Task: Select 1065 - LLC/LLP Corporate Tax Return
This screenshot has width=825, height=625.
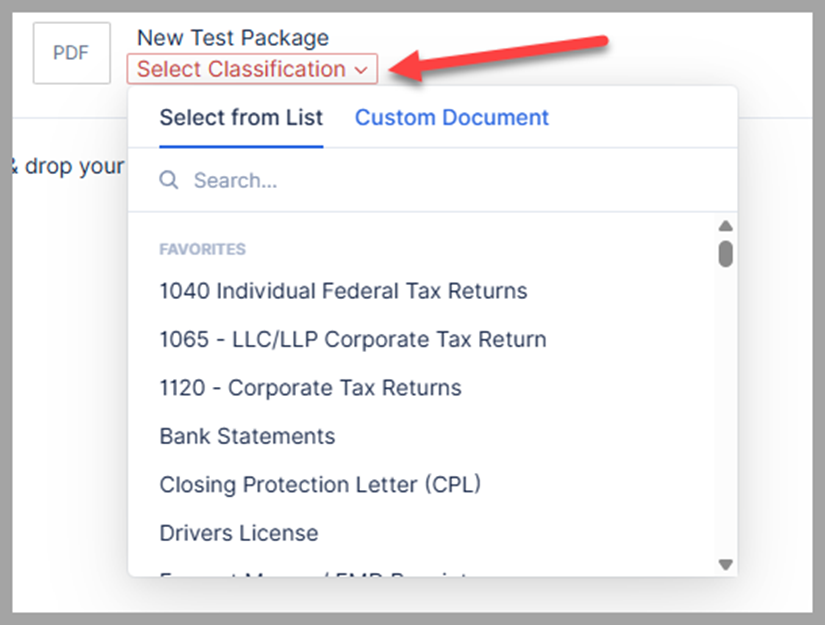Action: click(x=353, y=339)
